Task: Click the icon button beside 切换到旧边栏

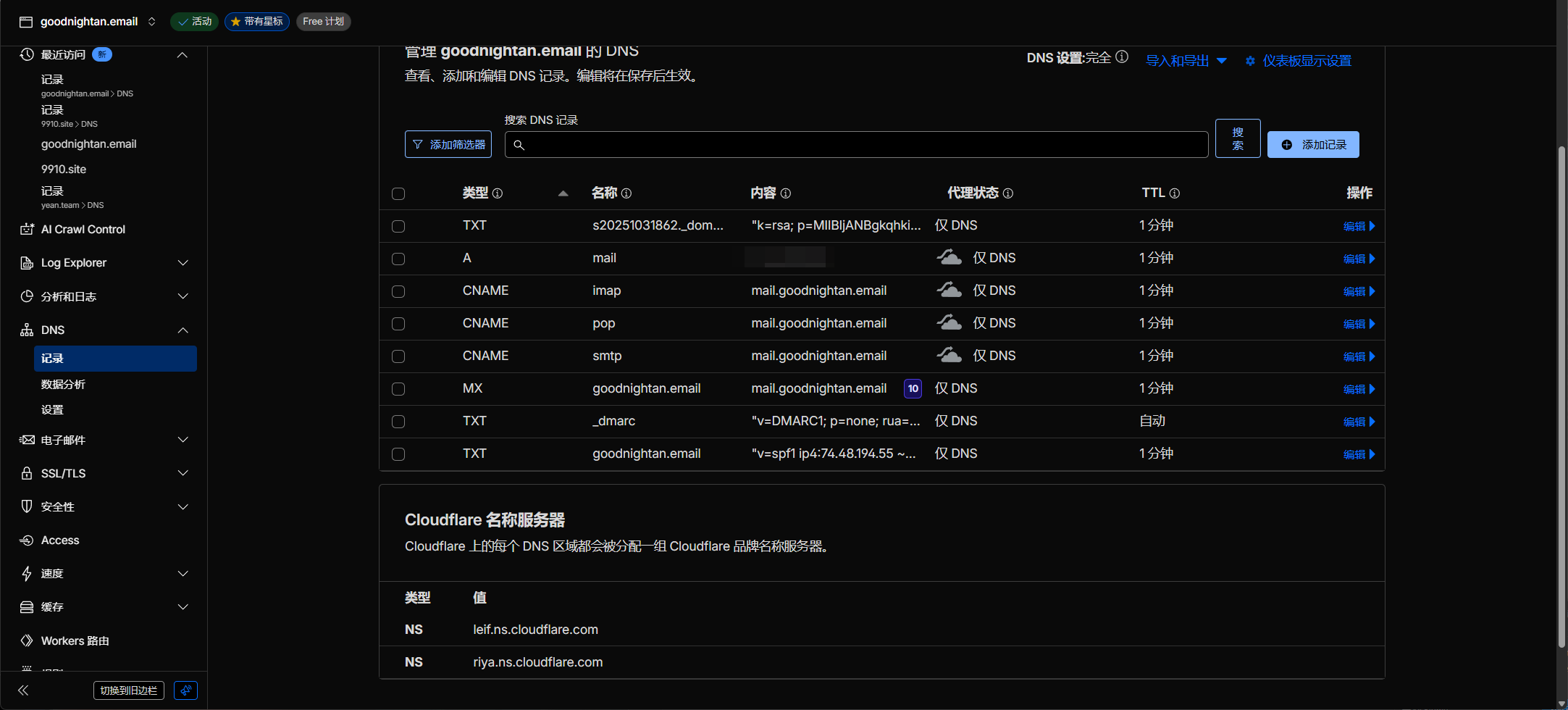Action: click(185, 690)
